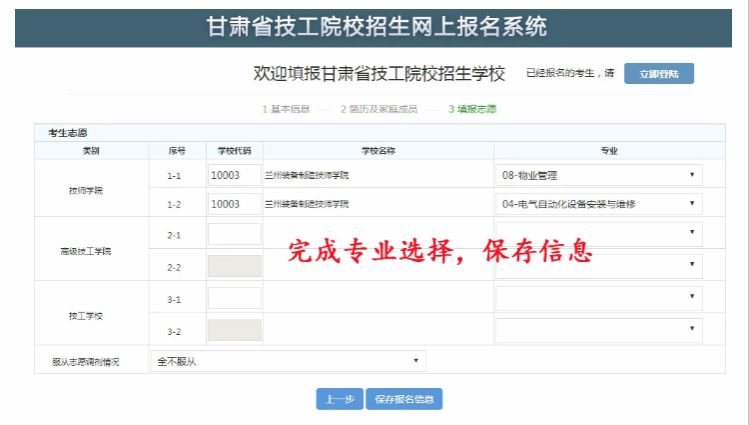Click the 2-2 school code box
The image size is (750, 425).
click(234, 266)
